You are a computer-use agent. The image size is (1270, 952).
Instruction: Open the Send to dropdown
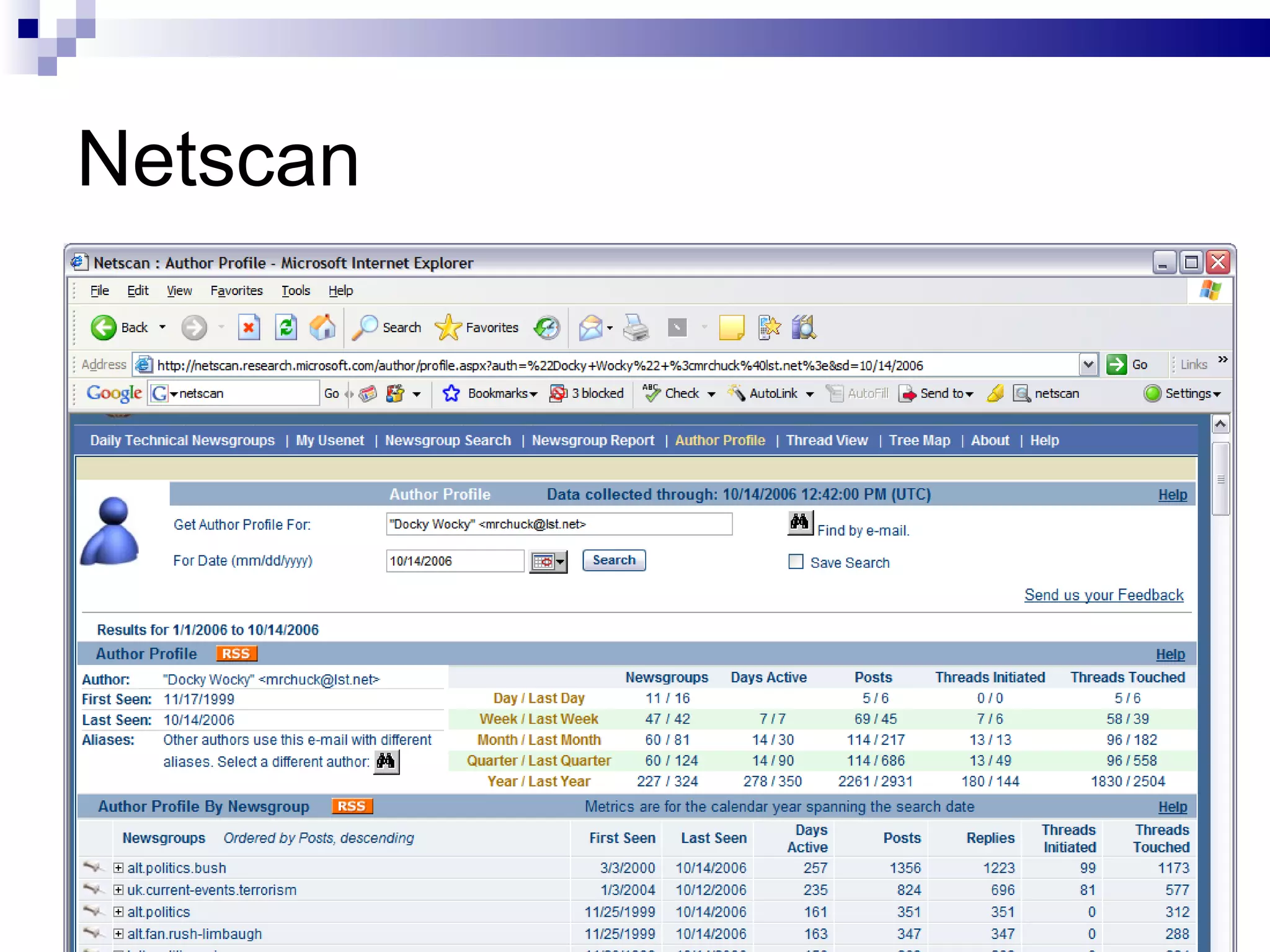coord(969,394)
